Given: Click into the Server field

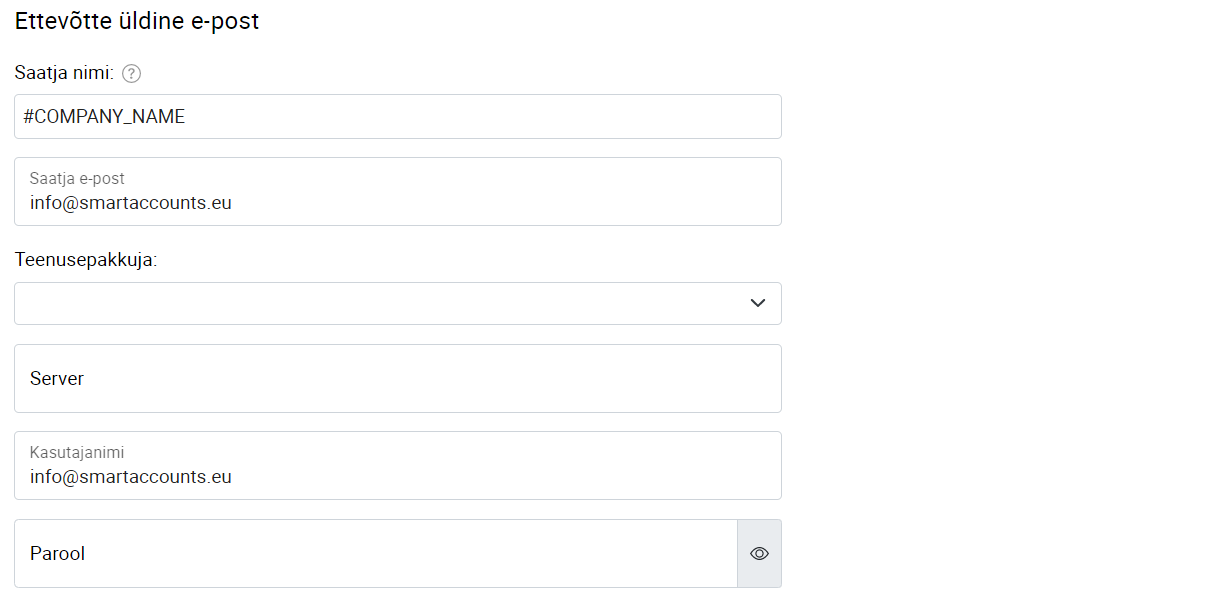Looking at the screenshot, I should [x=398, y=378].
